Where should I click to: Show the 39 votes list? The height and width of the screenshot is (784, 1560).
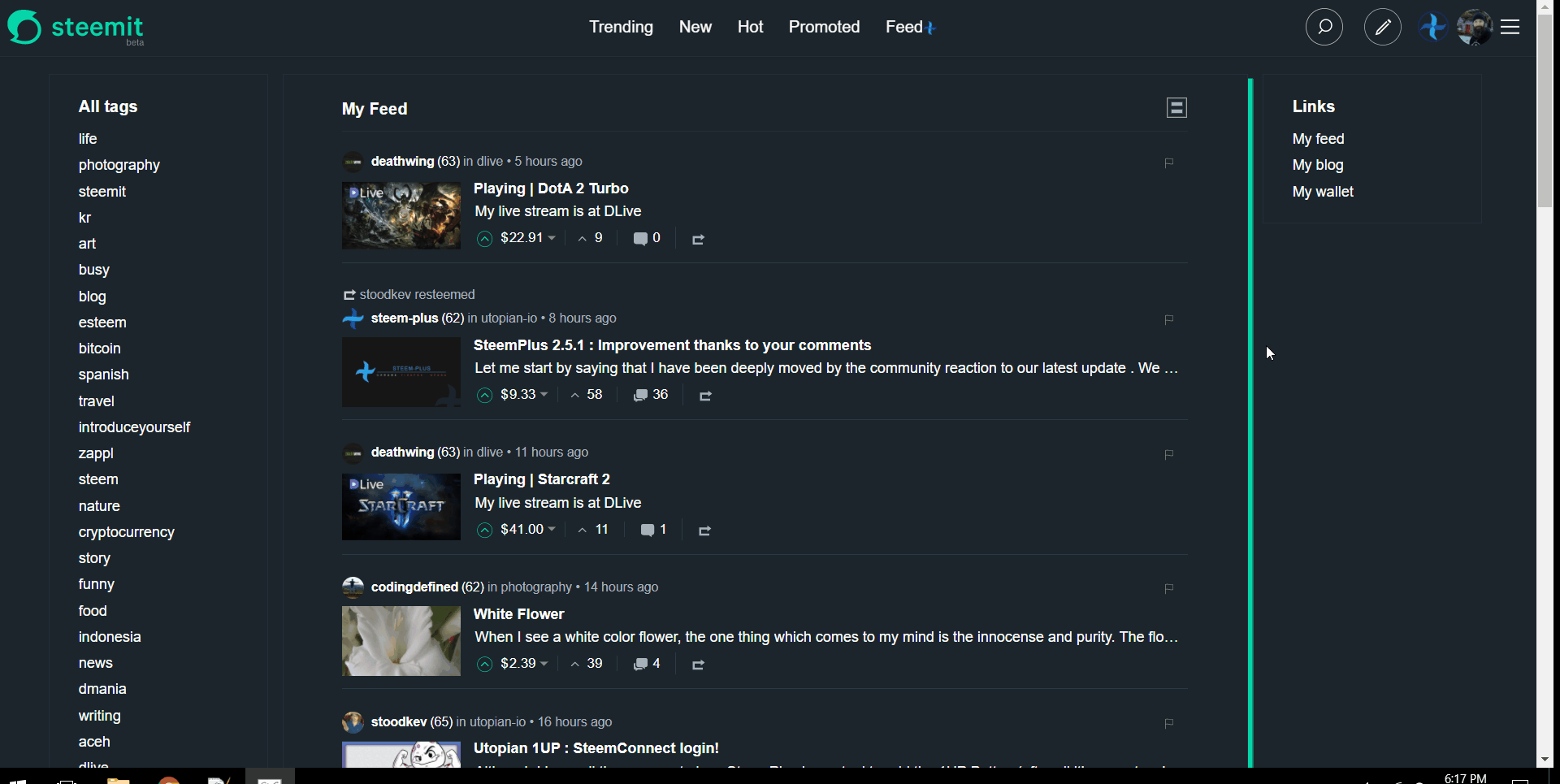pos(587,664)
